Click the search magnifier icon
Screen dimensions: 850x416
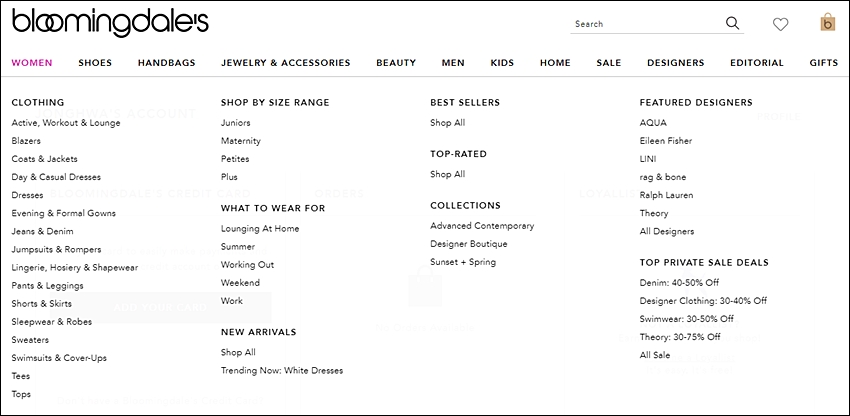(732, 23)
